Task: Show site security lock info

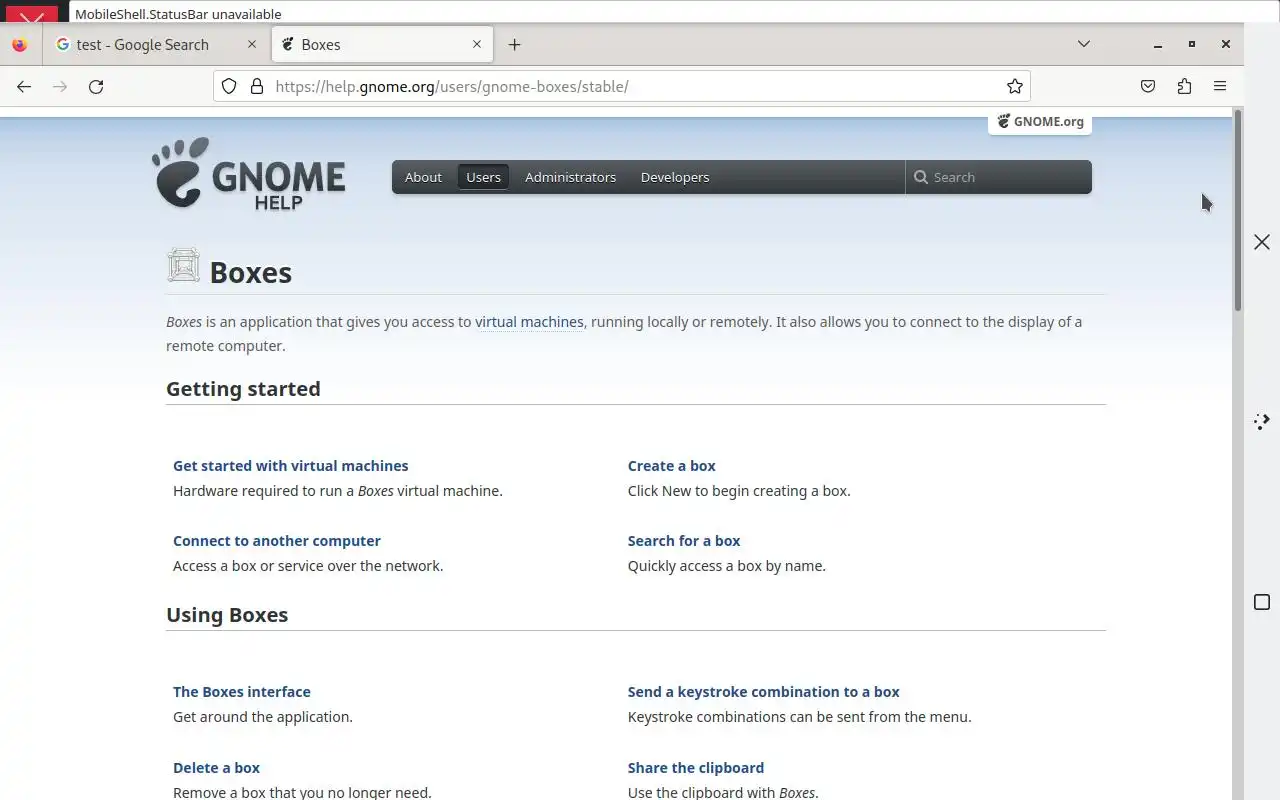Action: [x=256, y=87]
